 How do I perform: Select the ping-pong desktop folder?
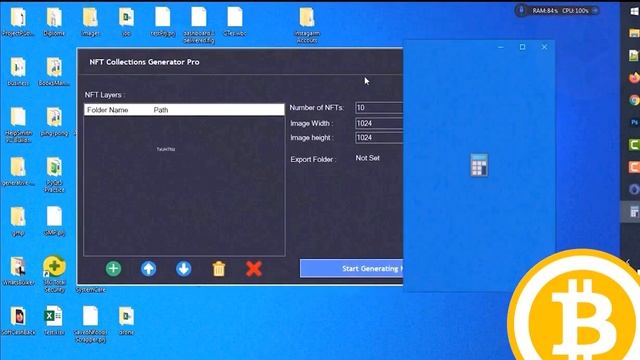(x=54, y=122)
